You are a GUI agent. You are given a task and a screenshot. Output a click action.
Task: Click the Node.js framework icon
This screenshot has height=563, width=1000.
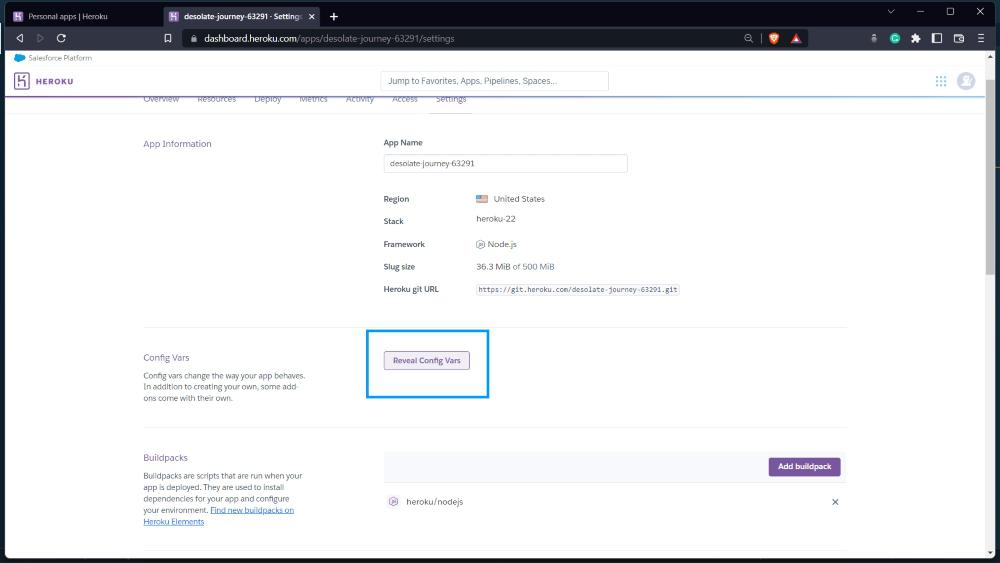pos(480,244)
